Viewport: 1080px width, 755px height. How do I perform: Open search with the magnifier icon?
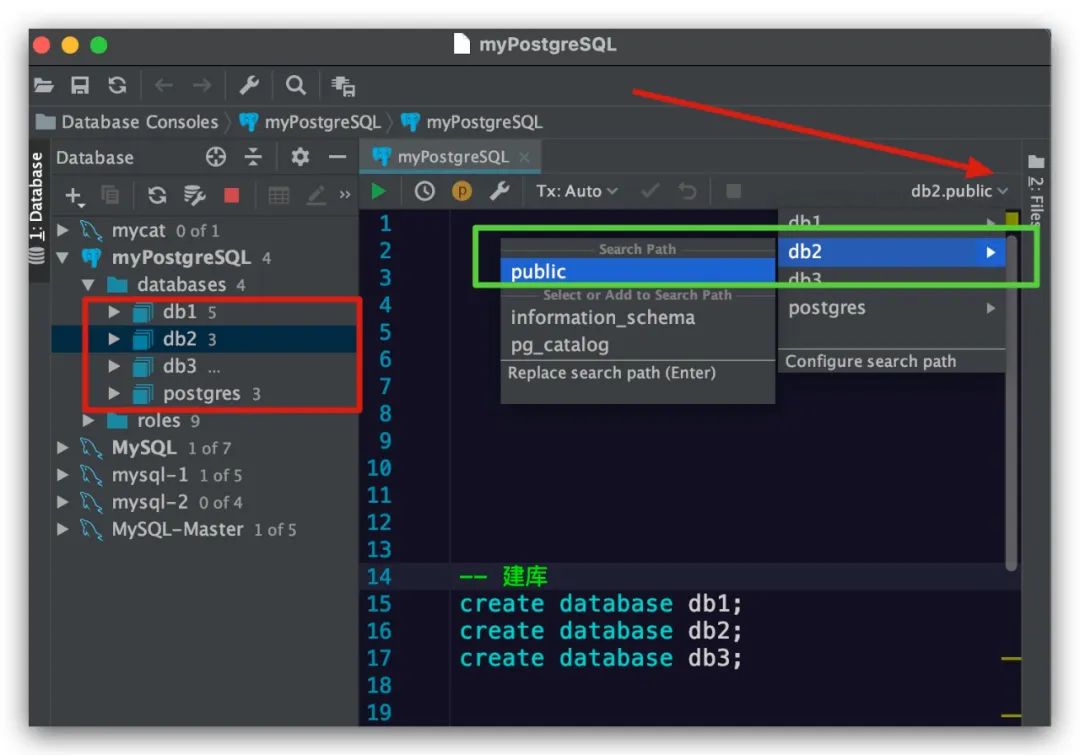[x=295, y=85]
